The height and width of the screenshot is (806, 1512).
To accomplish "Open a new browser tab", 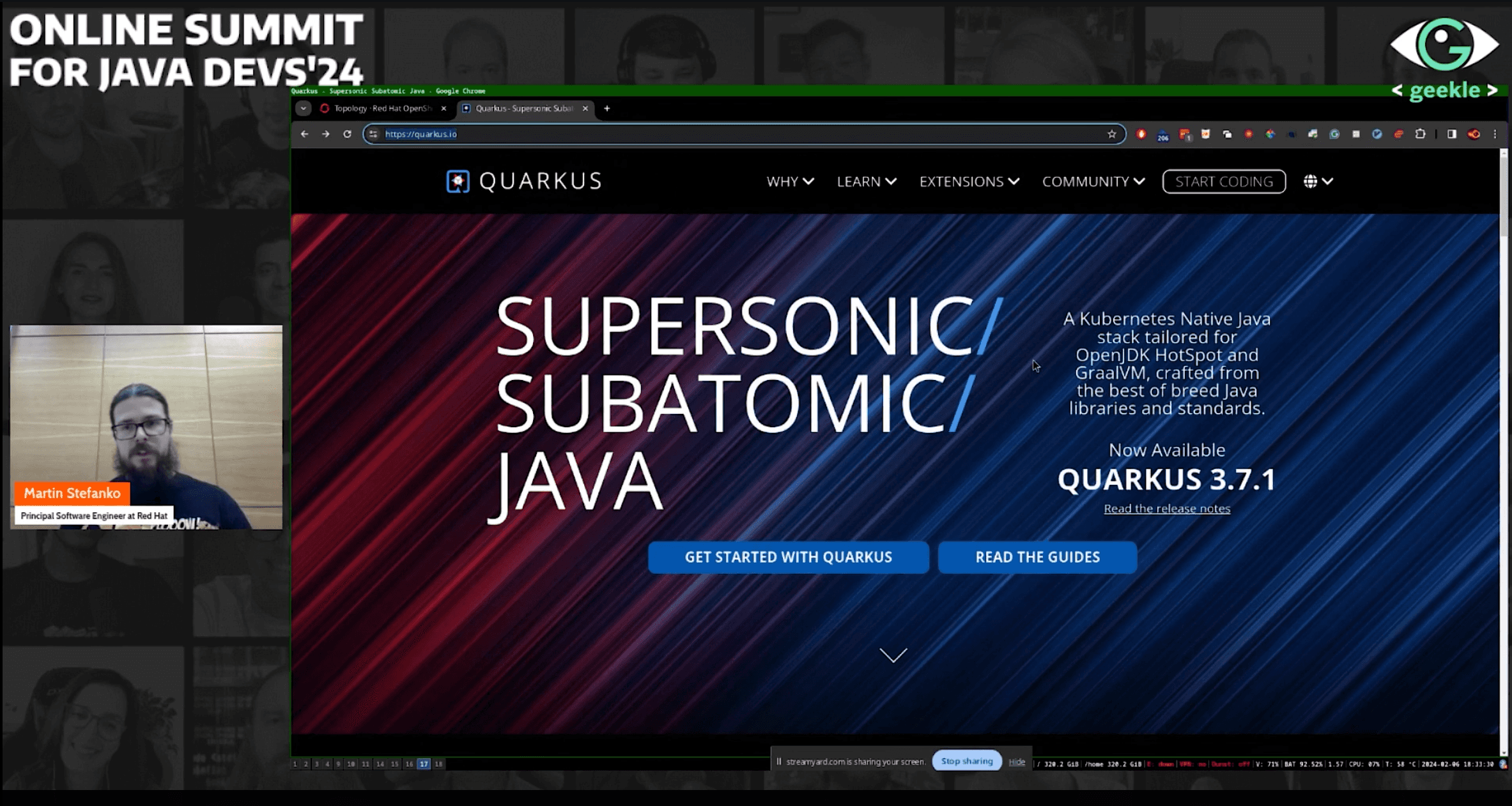I will click(607, 109).
